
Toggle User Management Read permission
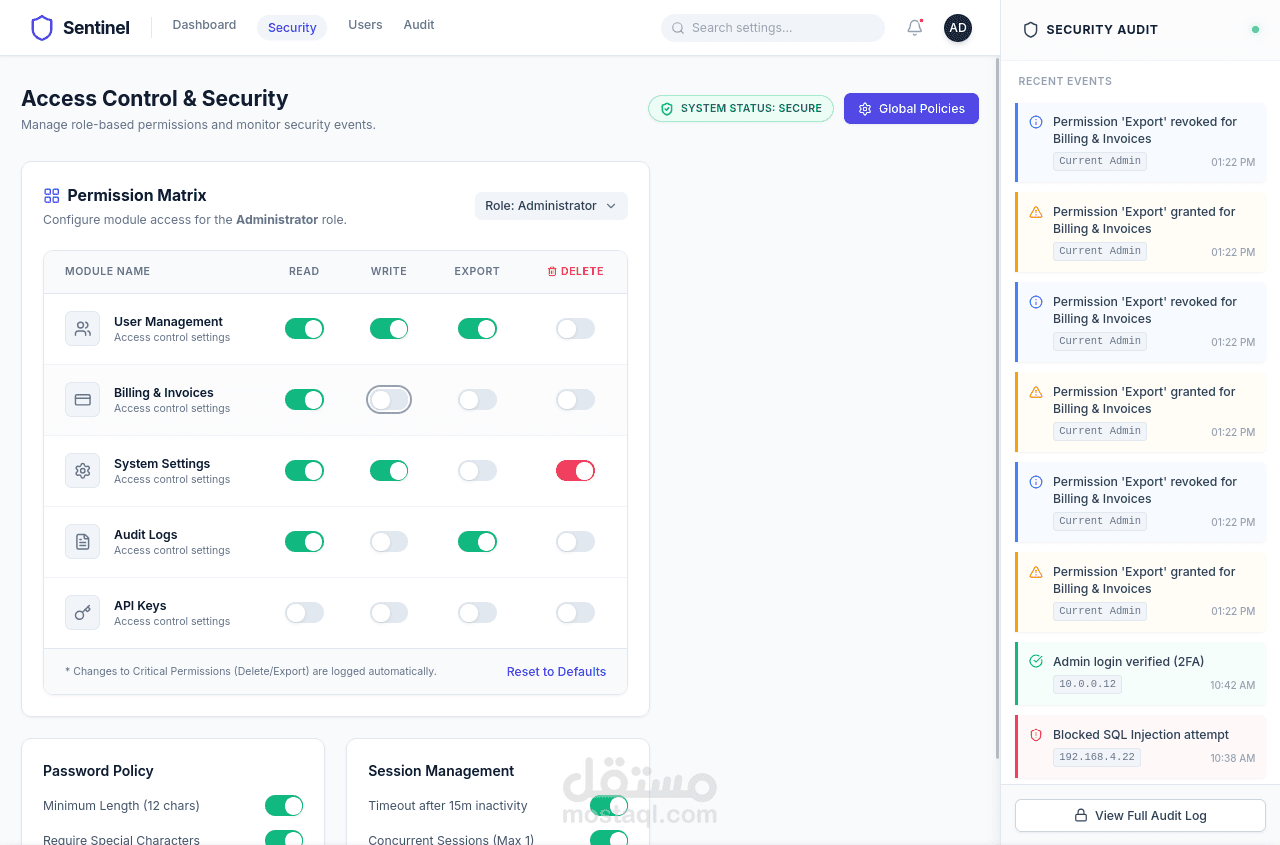tap(304, 329)
